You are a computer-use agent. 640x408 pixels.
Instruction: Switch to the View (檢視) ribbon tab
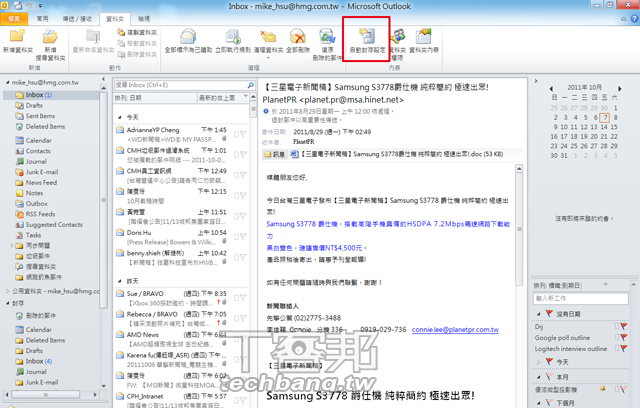pos(144,19)
